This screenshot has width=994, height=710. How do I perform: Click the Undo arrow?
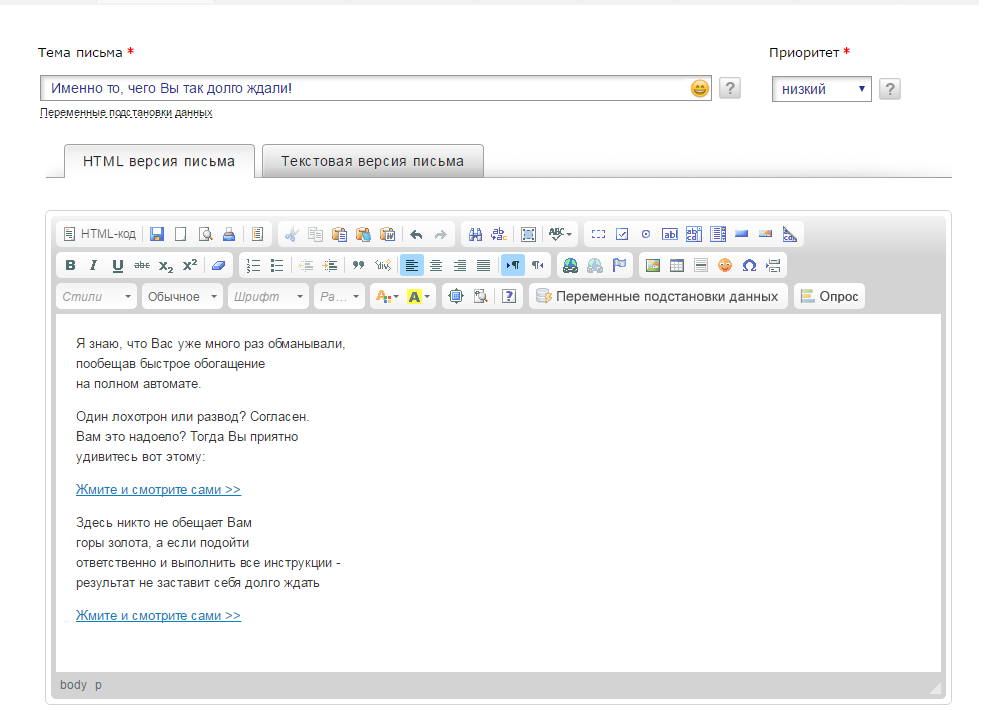coord(416,235)
